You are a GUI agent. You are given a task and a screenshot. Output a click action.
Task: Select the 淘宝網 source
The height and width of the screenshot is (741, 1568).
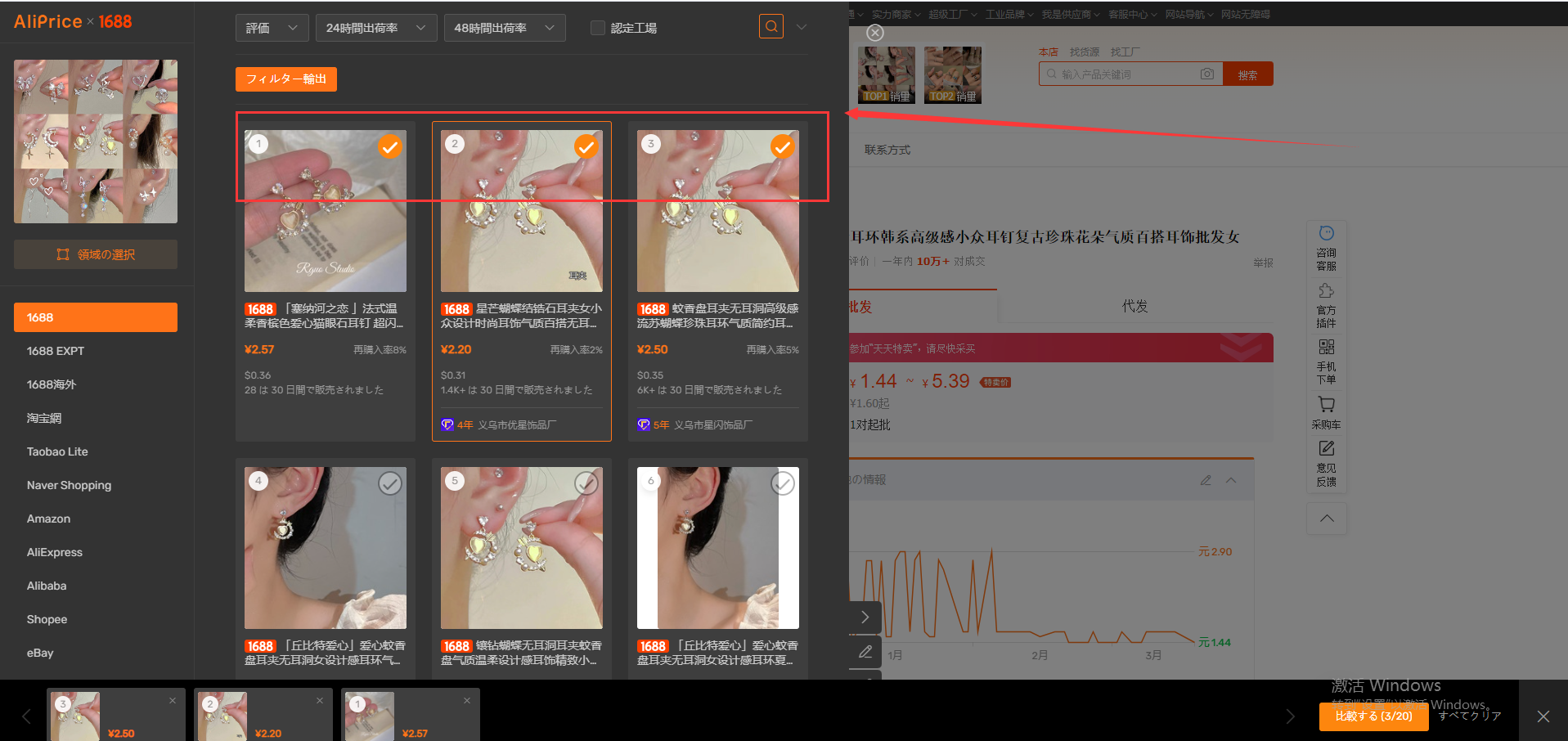click(x=44, y=418)
